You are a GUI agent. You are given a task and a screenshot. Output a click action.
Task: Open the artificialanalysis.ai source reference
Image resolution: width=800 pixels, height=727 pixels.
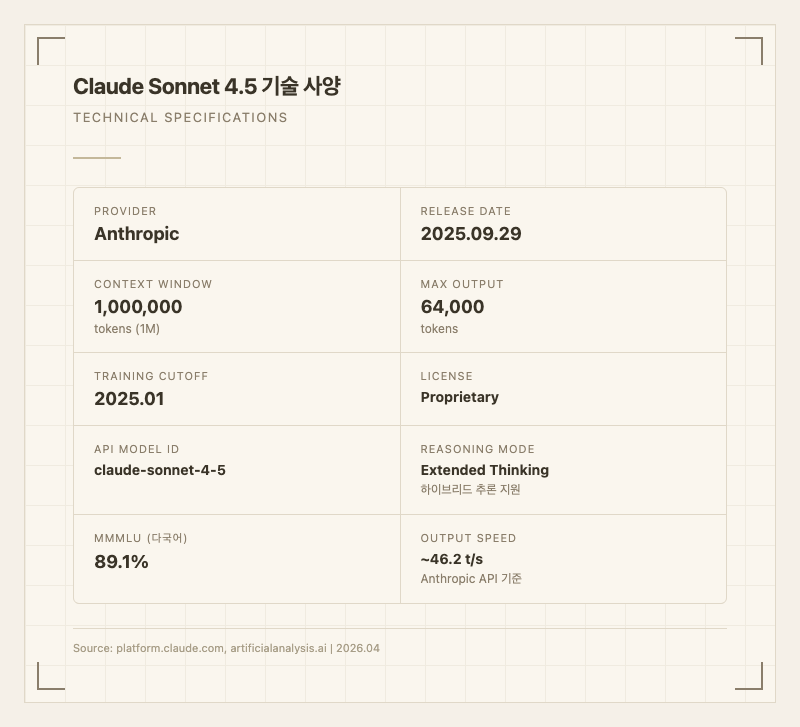[x=278, y=648]
